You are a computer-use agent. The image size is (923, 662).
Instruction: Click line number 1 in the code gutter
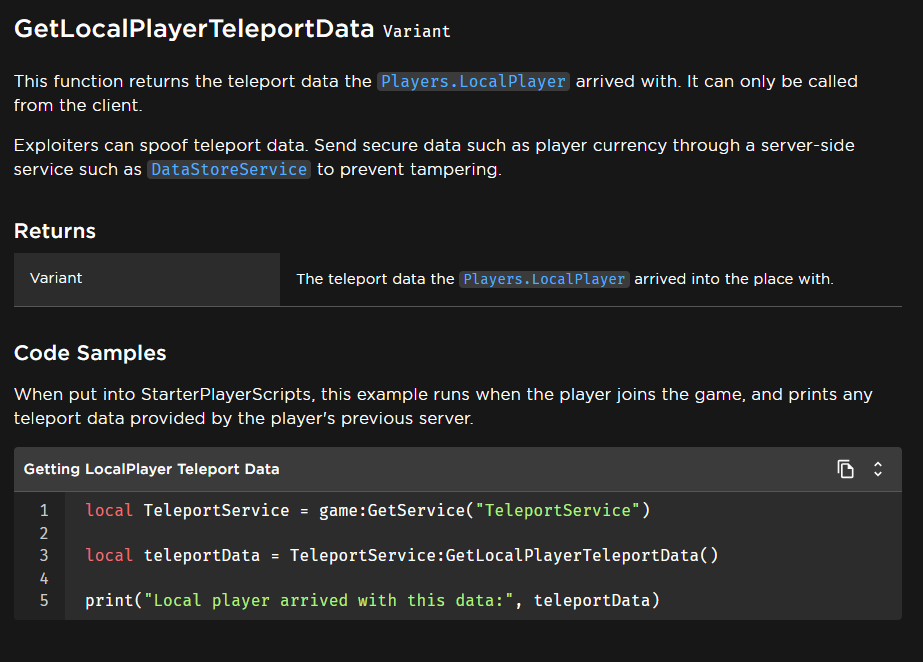point(43,511)
